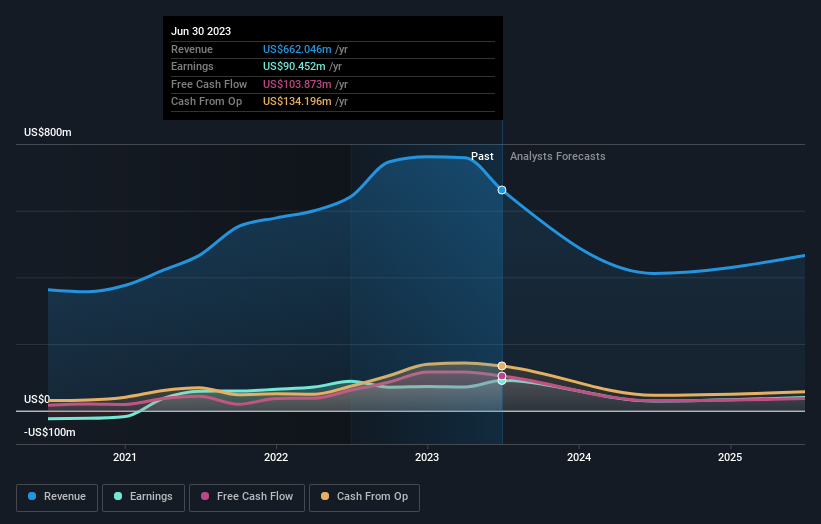821x524 pixels.
Task: Click the -US$100m y-axis label
Action: pyautogui.click(x=50, y=432)
